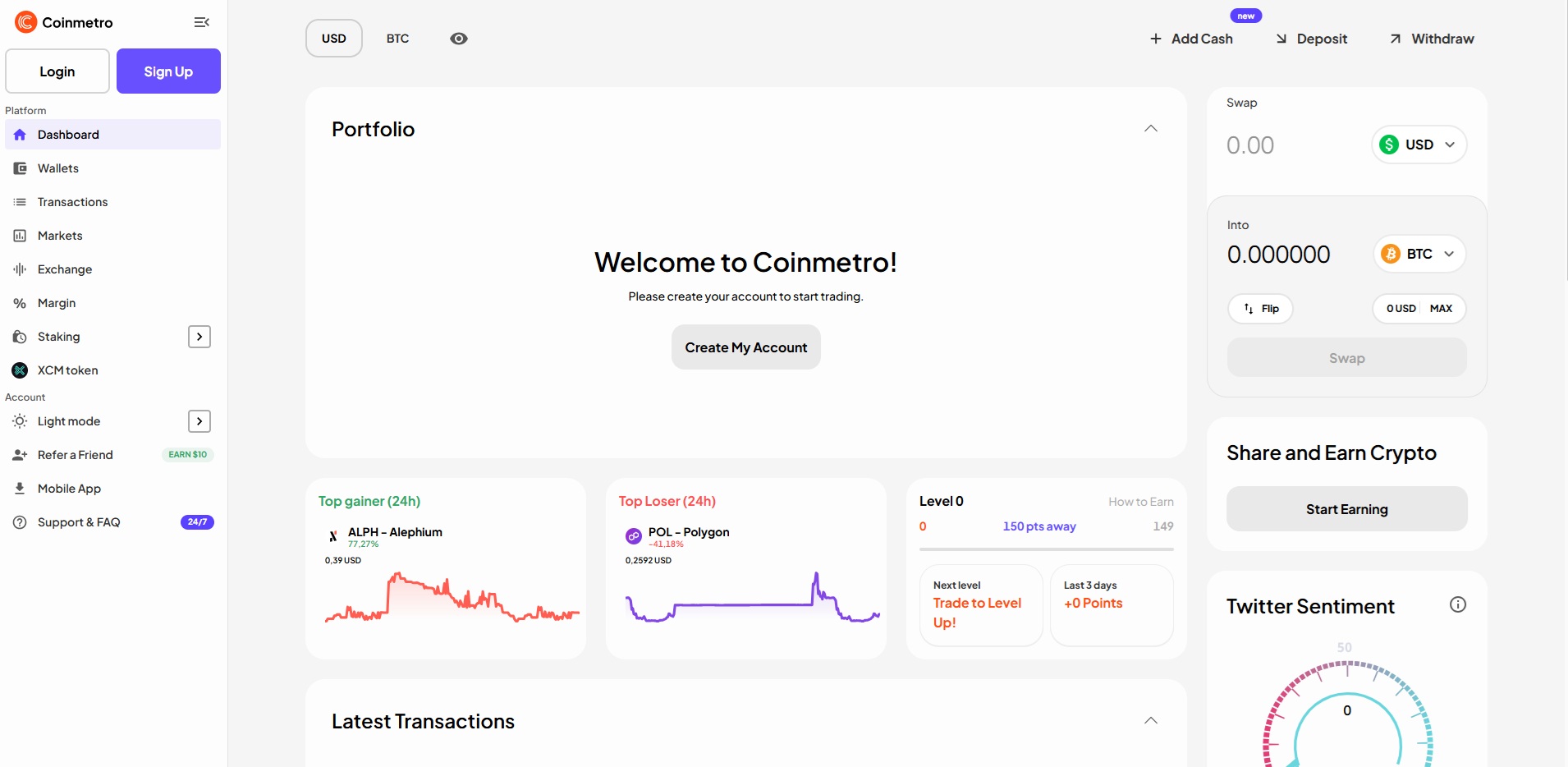Click Start Earning
1568x767 pixels.
click(1347, 509)
